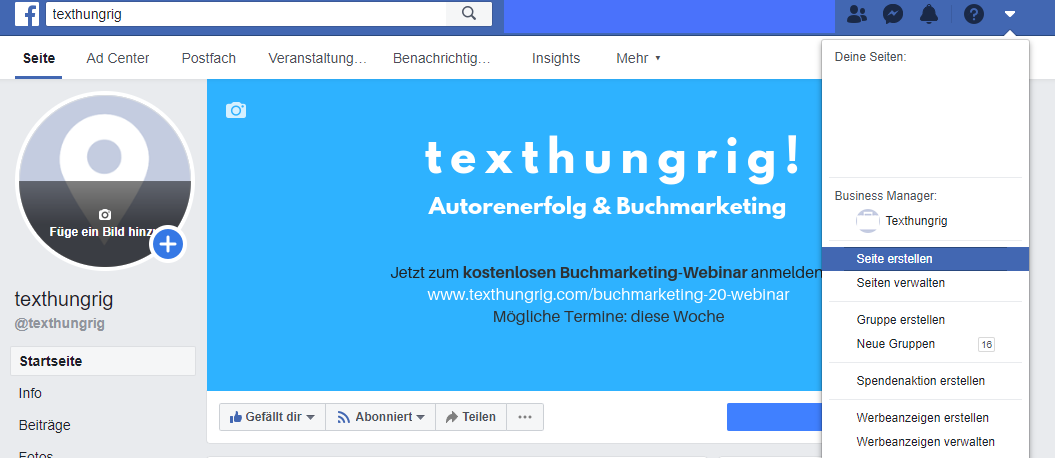1055x458 pixels.
Task: Click Texthungrig under Business Manager
Action: click(x=916, y=221)
